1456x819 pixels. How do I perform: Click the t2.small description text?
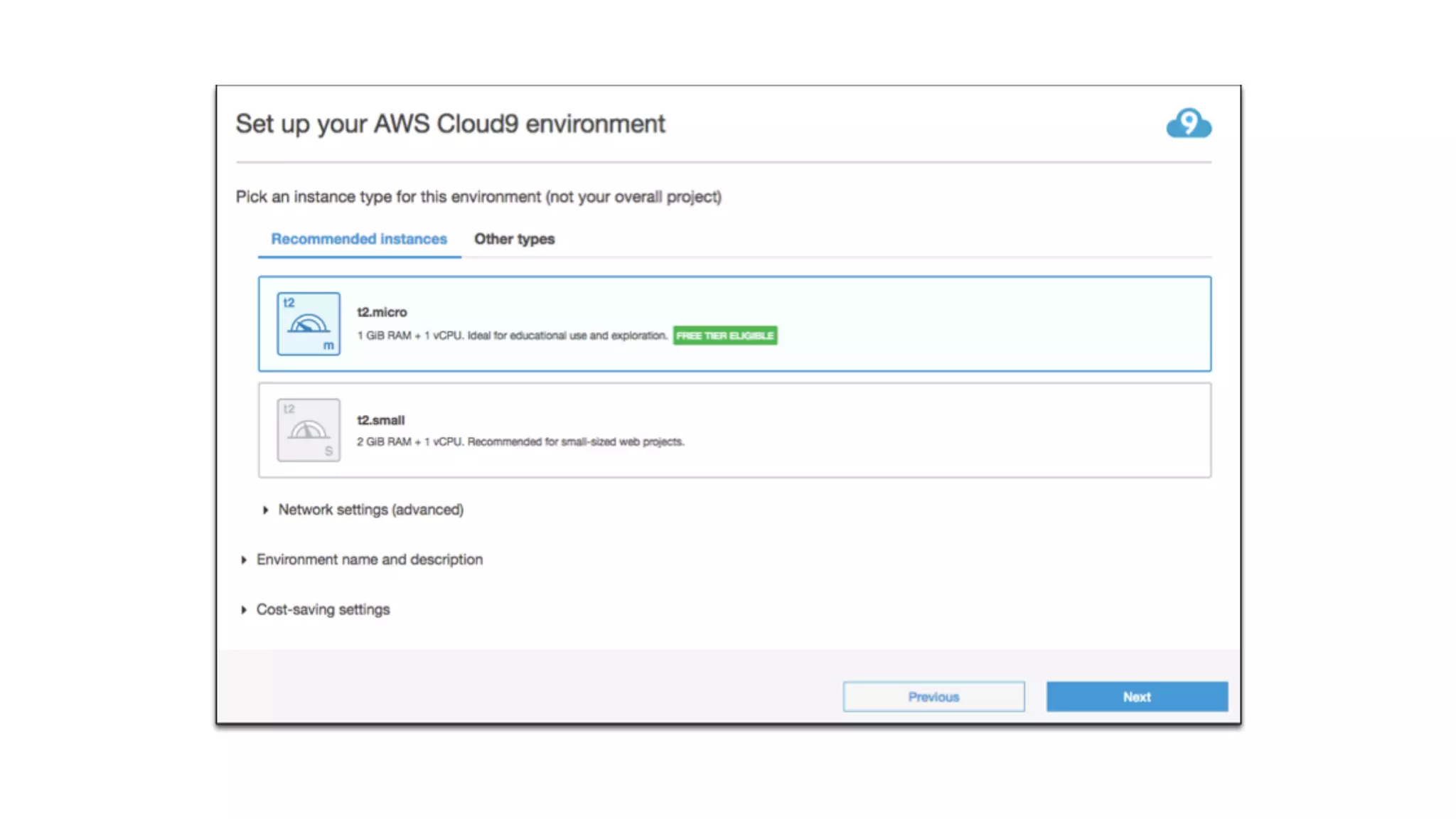click(x=520, y=441)
